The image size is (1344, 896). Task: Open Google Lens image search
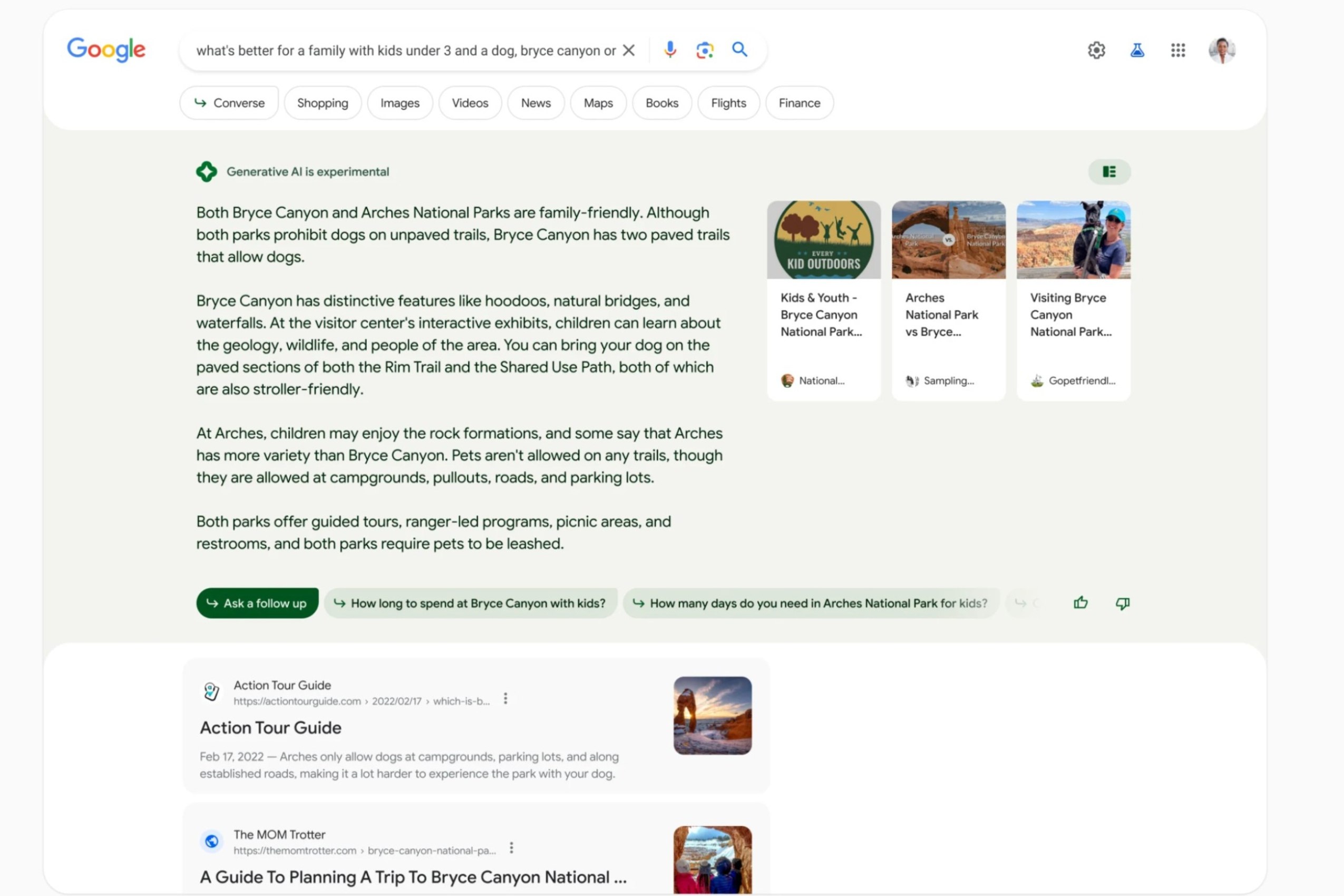tap(705, 50)
